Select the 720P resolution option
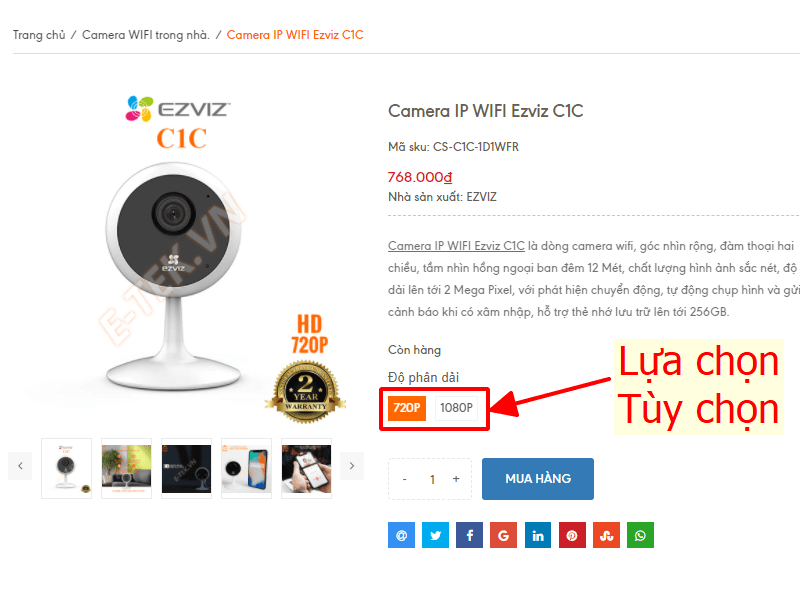800x589 pixels. point(407,408)
